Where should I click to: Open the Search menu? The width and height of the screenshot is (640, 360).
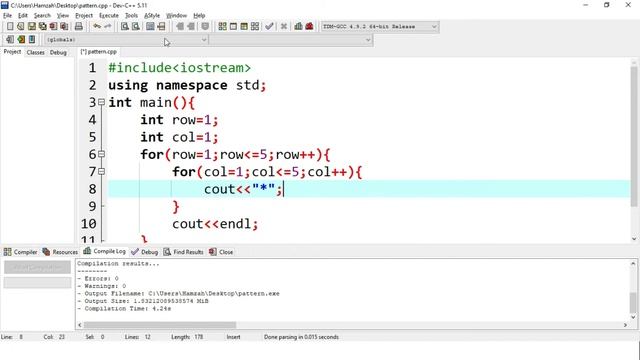pyautogui.click(x=42, y=16)
